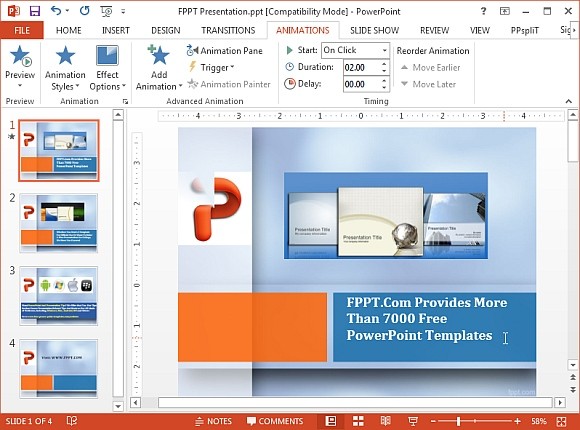The width and height of the screenshot is (580, 430).
Task: Switch to Normal view icon
Action: pyautogui.click(x=331, y=421)
